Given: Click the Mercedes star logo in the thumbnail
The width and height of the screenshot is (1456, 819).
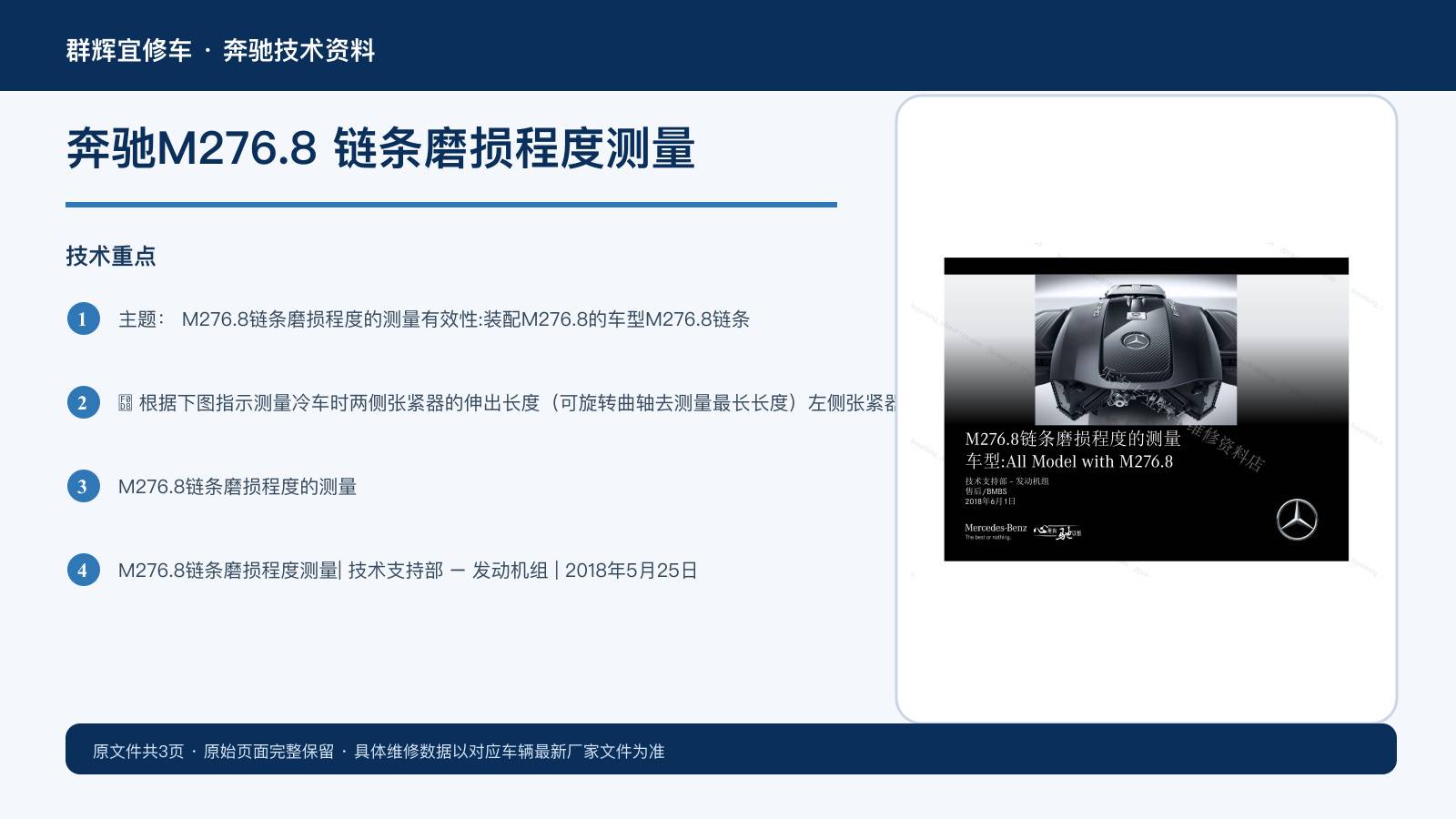Looking at the screenshot, I should tap(1297, 520).
